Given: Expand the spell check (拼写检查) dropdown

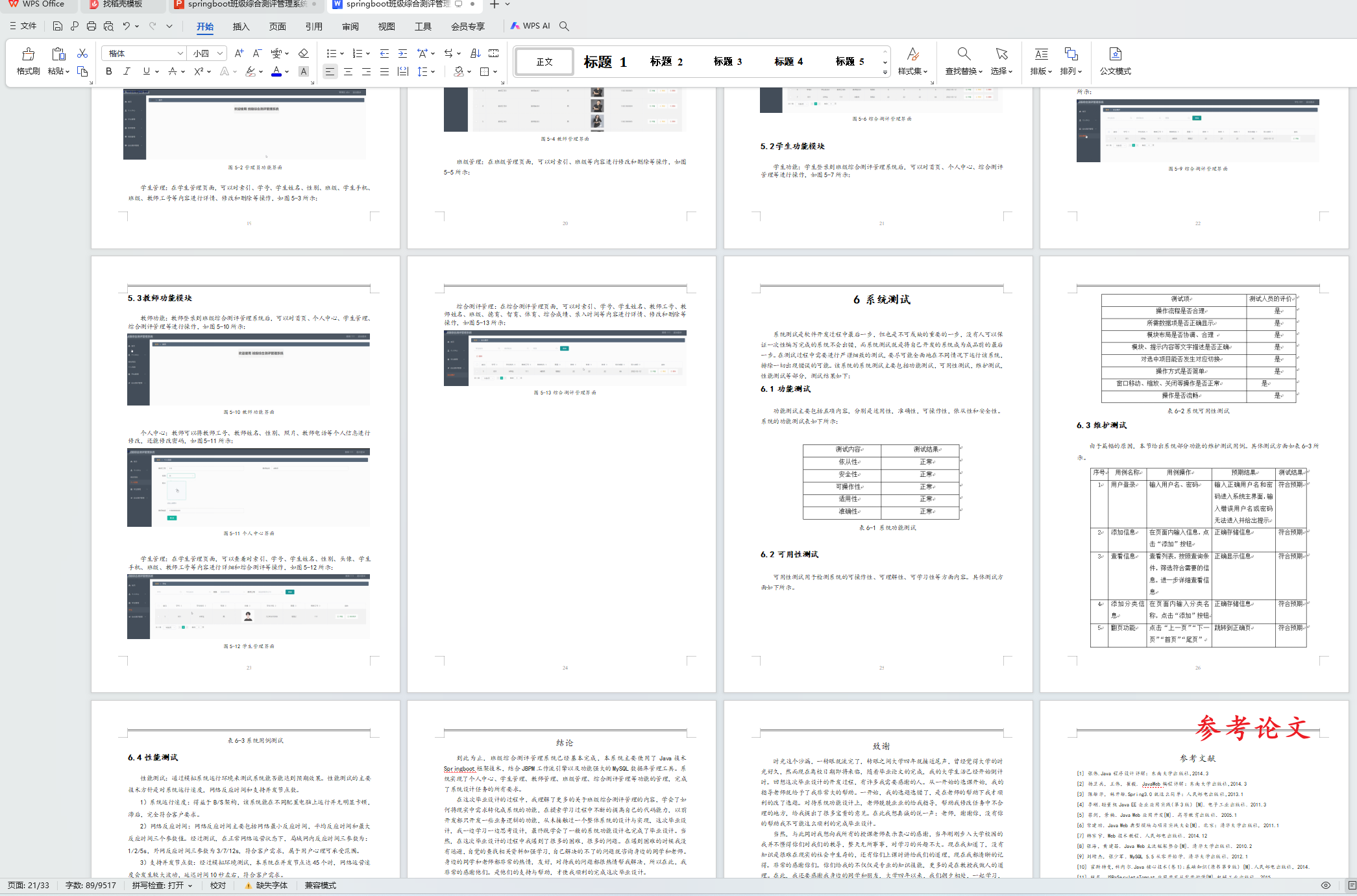Looking at the screenshot, I should click(189, 886).
